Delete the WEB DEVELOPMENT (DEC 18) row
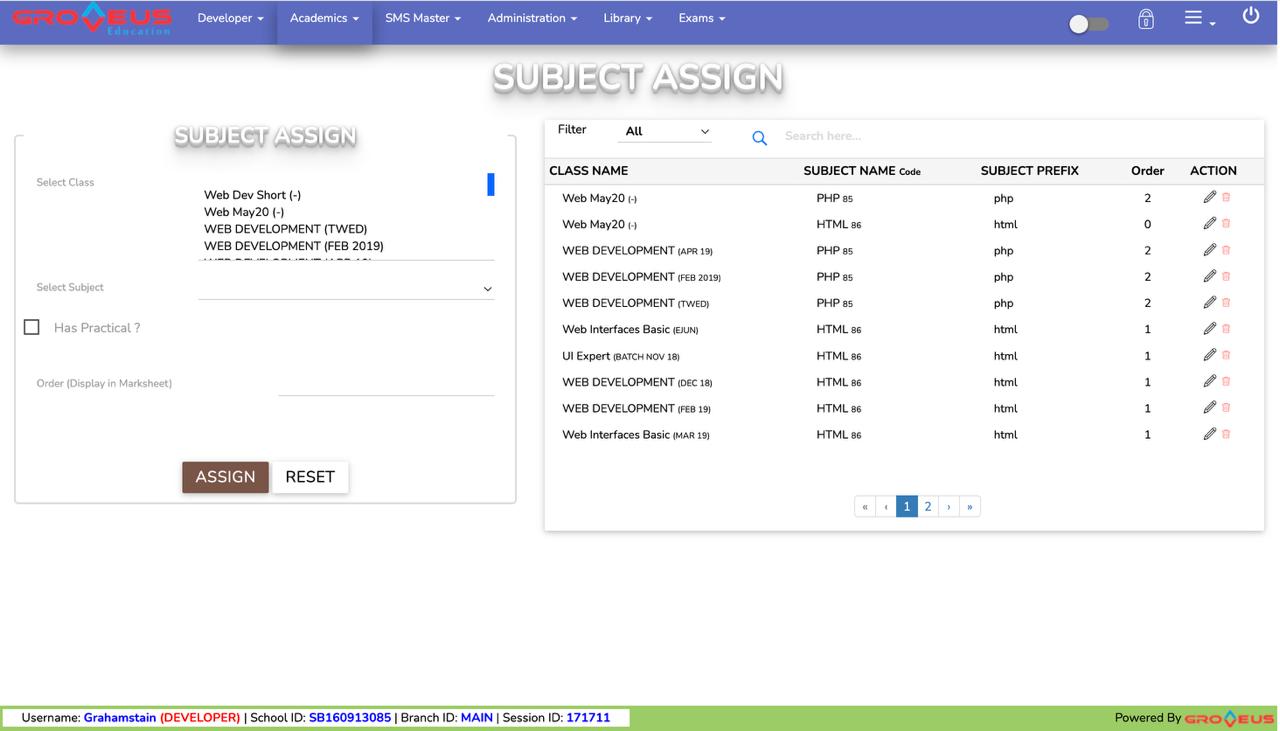This screenshot has width=1280, height=731. tap(1226, 381)
